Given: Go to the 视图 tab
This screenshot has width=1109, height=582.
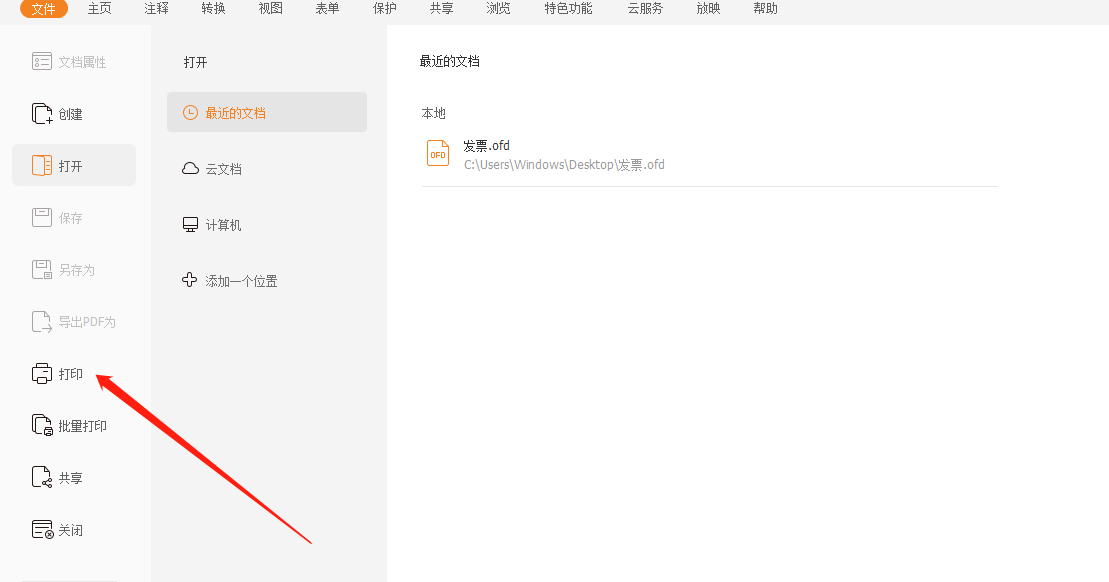Looking at the screenshot, I should 270,9.
